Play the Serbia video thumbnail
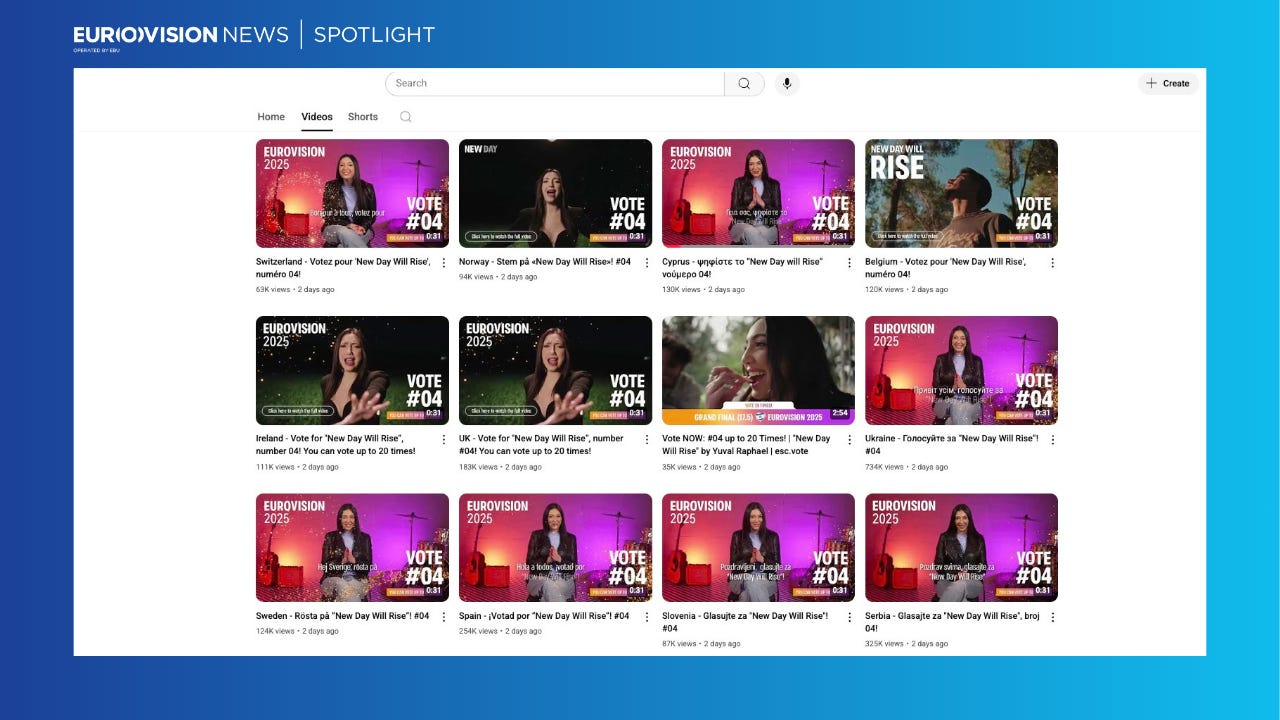 click(x=961, y=547)
